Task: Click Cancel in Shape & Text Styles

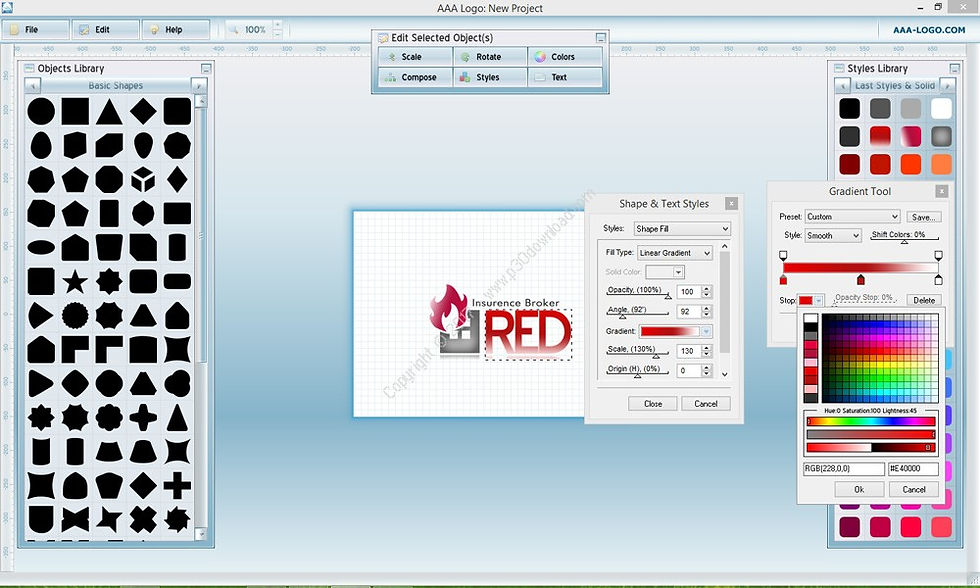Action: click(706, 404)
